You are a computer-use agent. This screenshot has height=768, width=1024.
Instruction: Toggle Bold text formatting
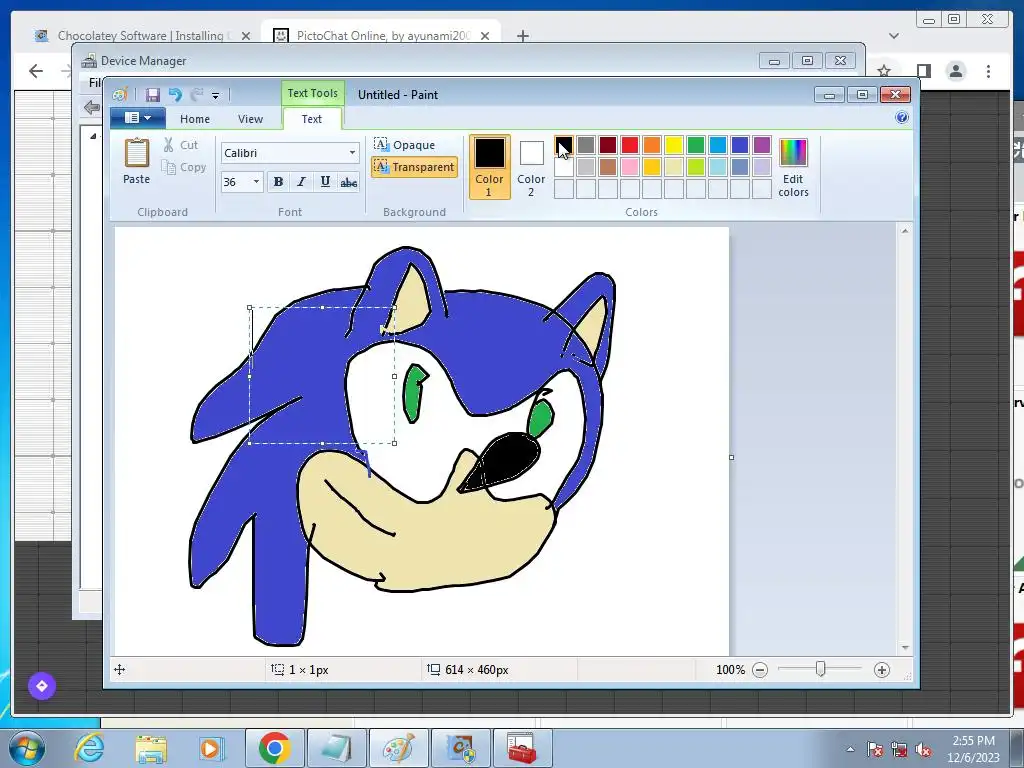[x=278, y=182]
